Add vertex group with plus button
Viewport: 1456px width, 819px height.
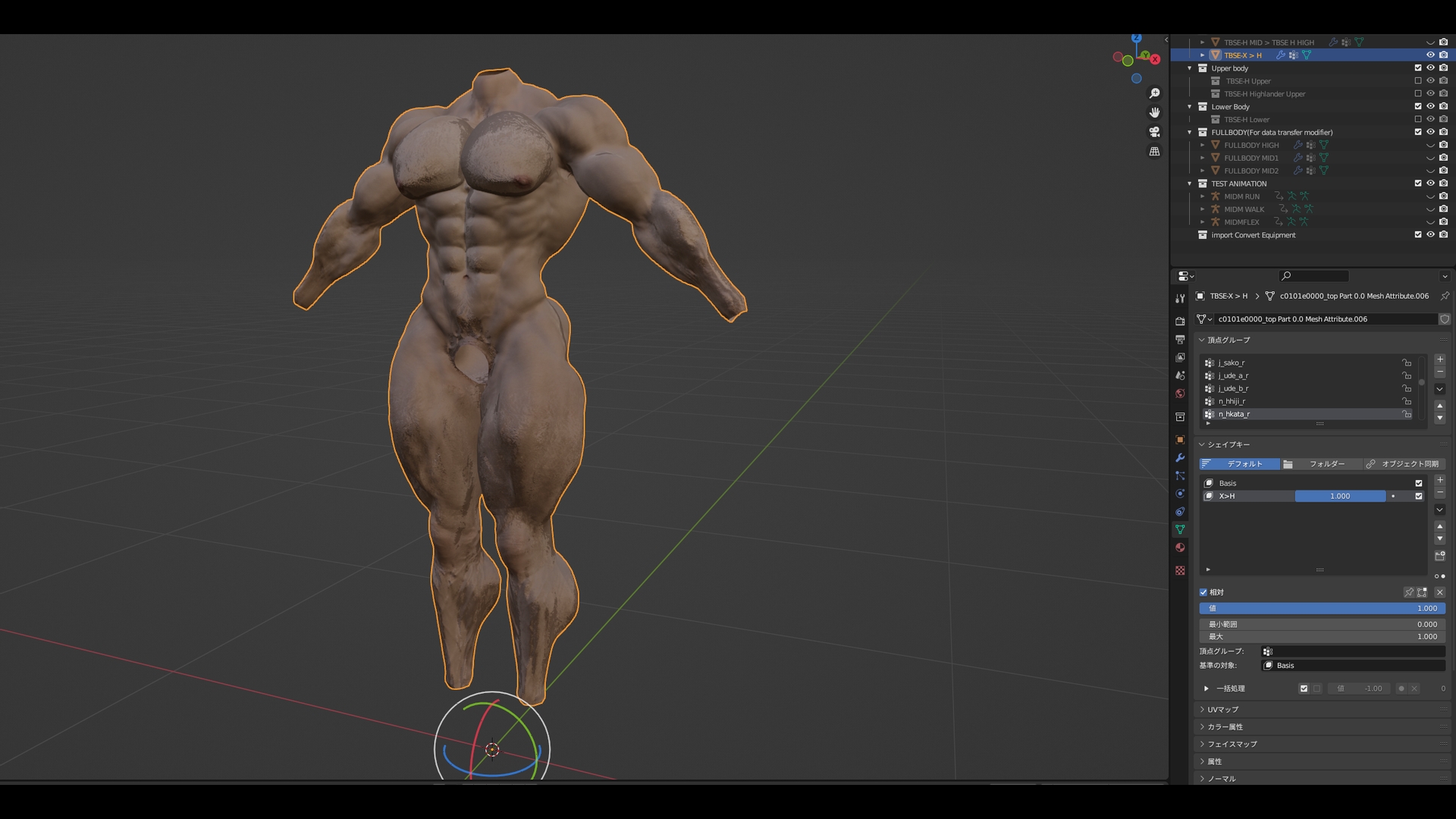1440,359
